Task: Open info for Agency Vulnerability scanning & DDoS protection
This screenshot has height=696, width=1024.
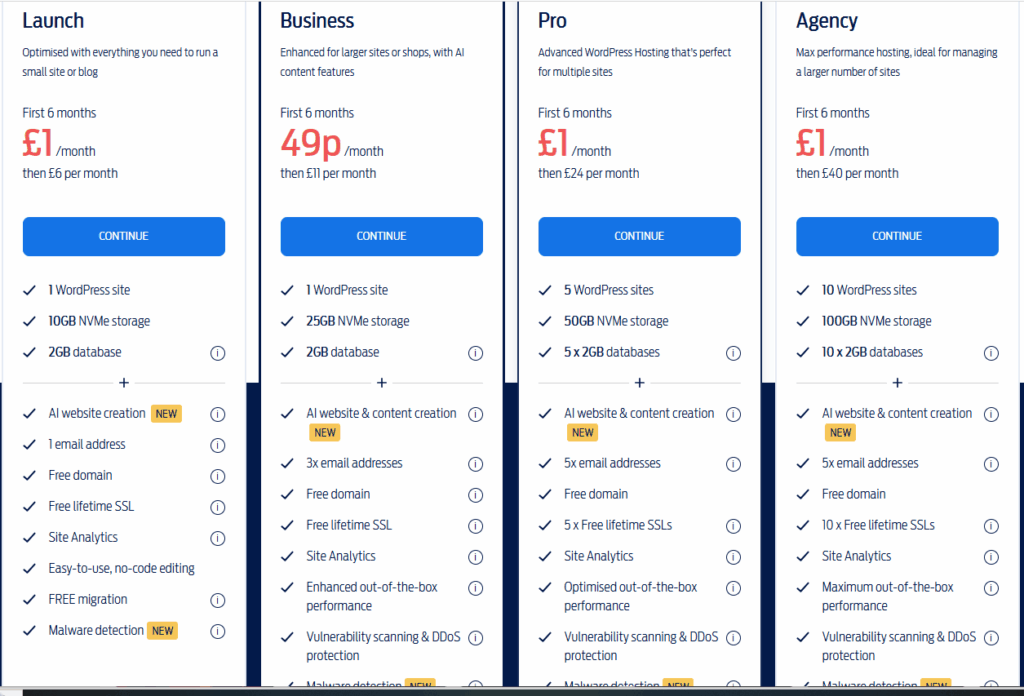Action: [991, 638]
